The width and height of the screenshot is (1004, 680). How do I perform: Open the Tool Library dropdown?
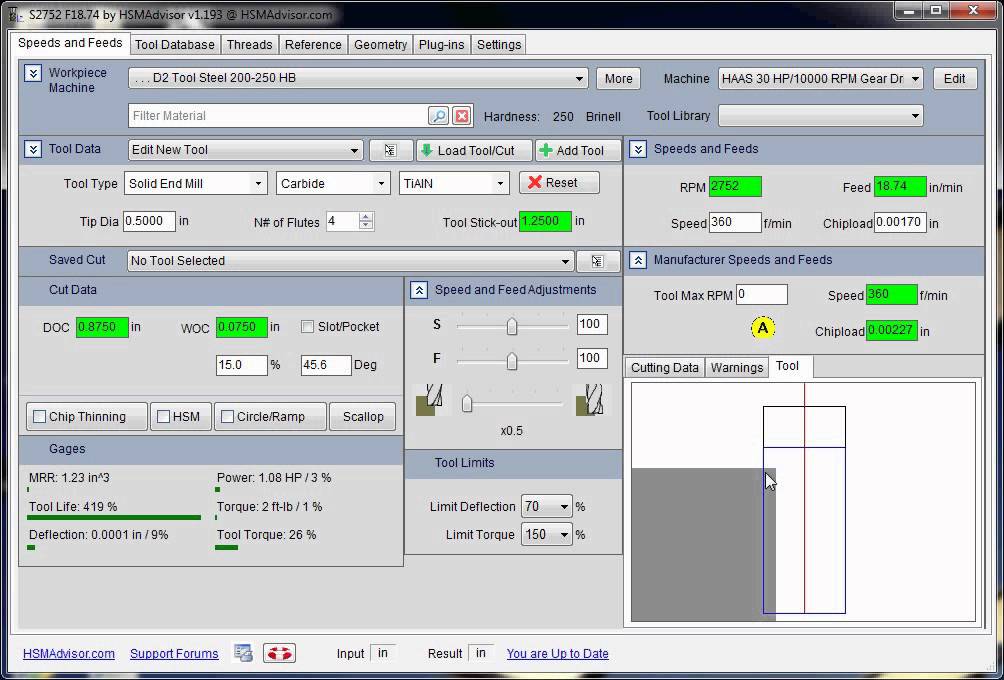[820, 116]
